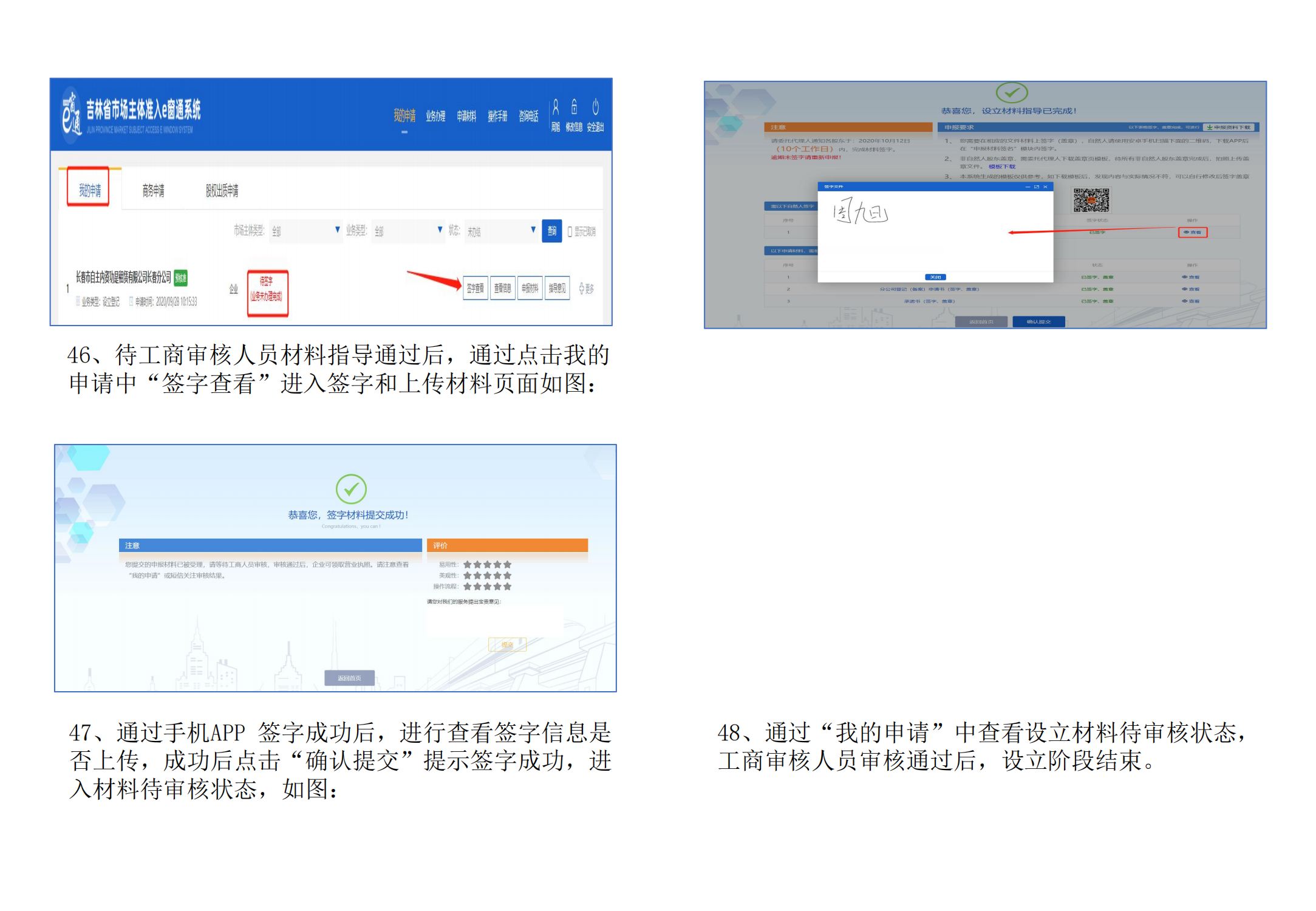Click the 申报材料 button
Image resolution: width=1316 pixels, height=911 pixels.
point(530,288)
